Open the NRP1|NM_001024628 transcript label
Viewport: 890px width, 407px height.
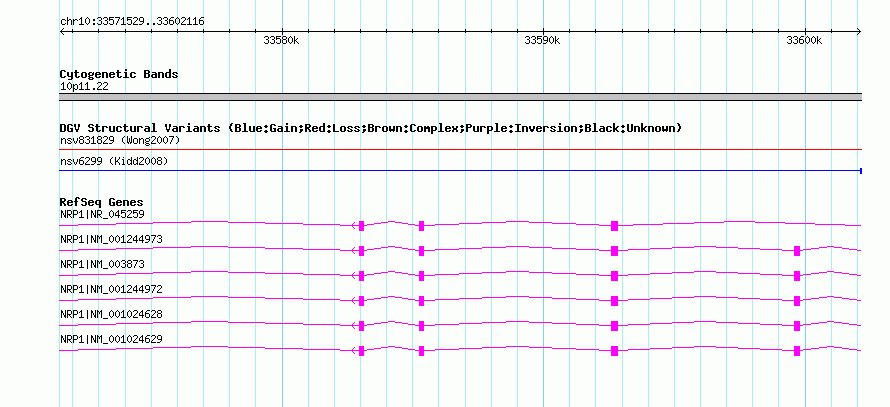111,314
